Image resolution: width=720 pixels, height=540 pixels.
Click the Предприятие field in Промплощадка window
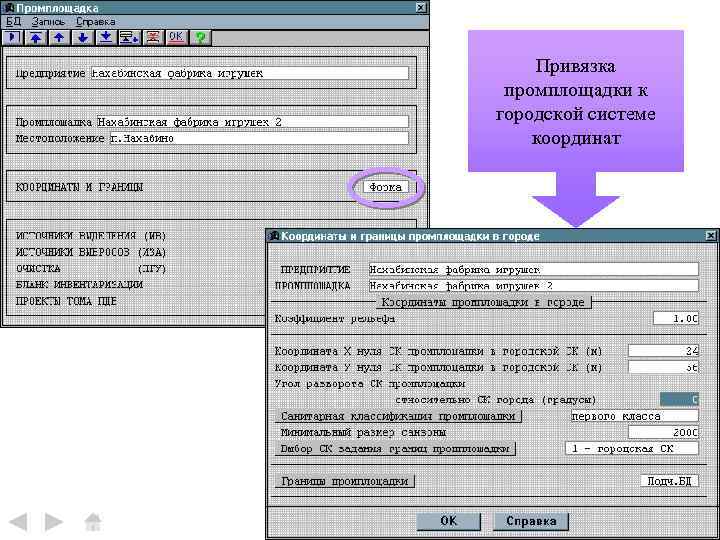(249, 73)
